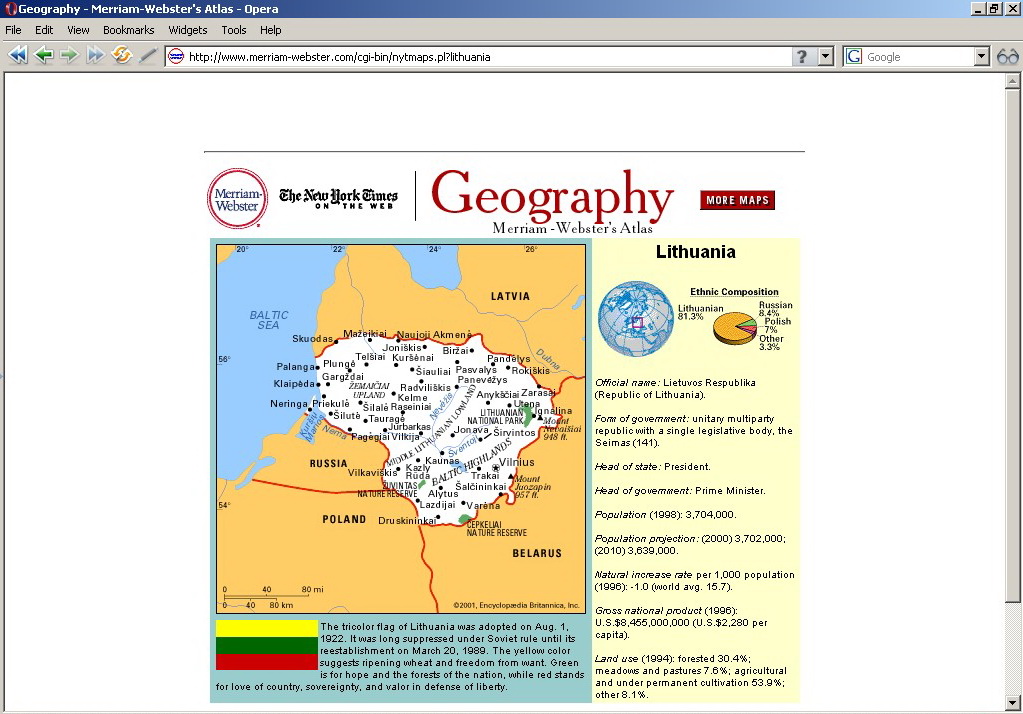Open the Widgets menu
The width and height of the screenshot is (1023, 714).
188,30
